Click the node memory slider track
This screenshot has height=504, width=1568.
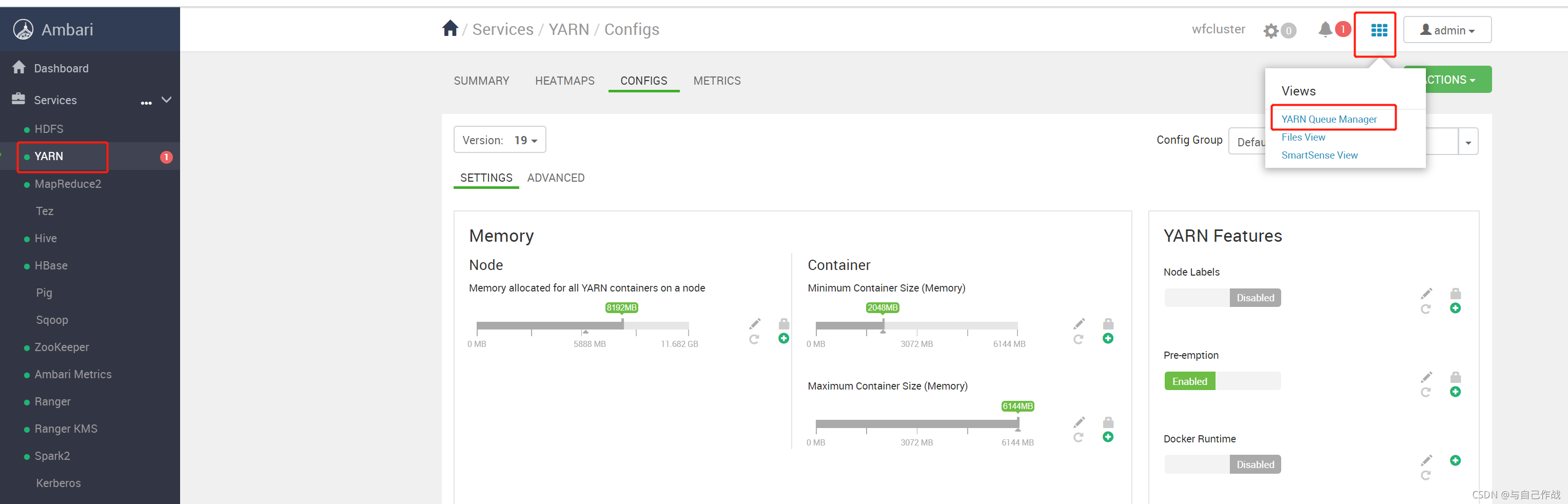pyautogui.click(x=582, y=326)
